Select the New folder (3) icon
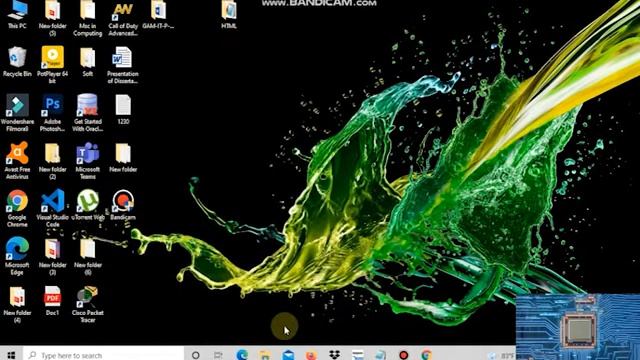Screen dimensions: 640x360 pyautogui.click(x=52, y=256)
